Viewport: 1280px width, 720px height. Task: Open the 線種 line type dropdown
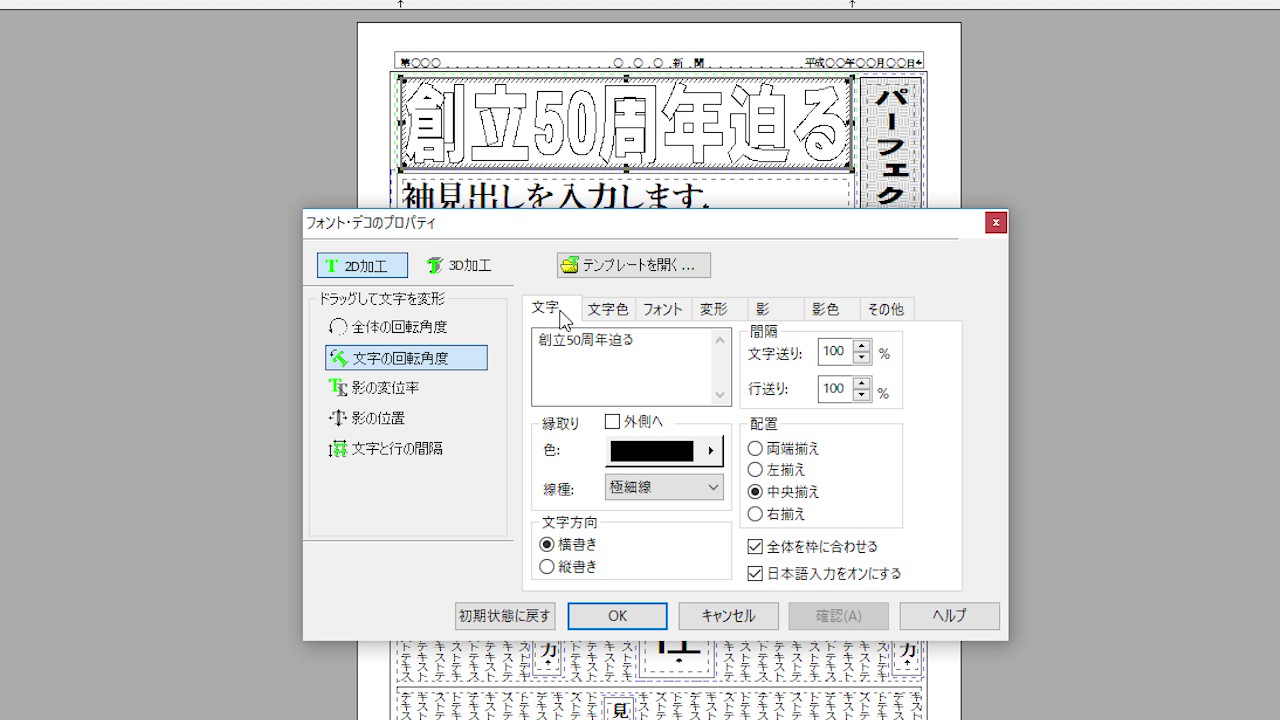(x=664, y=487)
